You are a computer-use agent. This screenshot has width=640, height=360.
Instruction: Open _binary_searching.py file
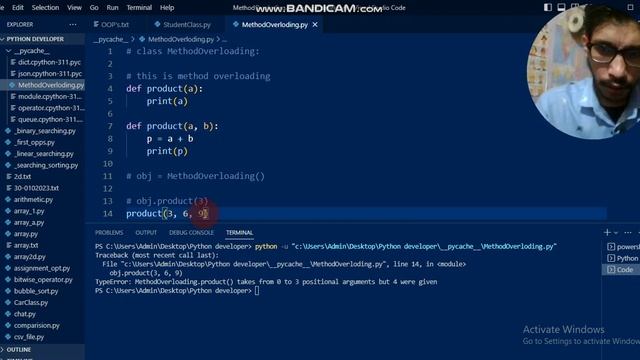44,131
